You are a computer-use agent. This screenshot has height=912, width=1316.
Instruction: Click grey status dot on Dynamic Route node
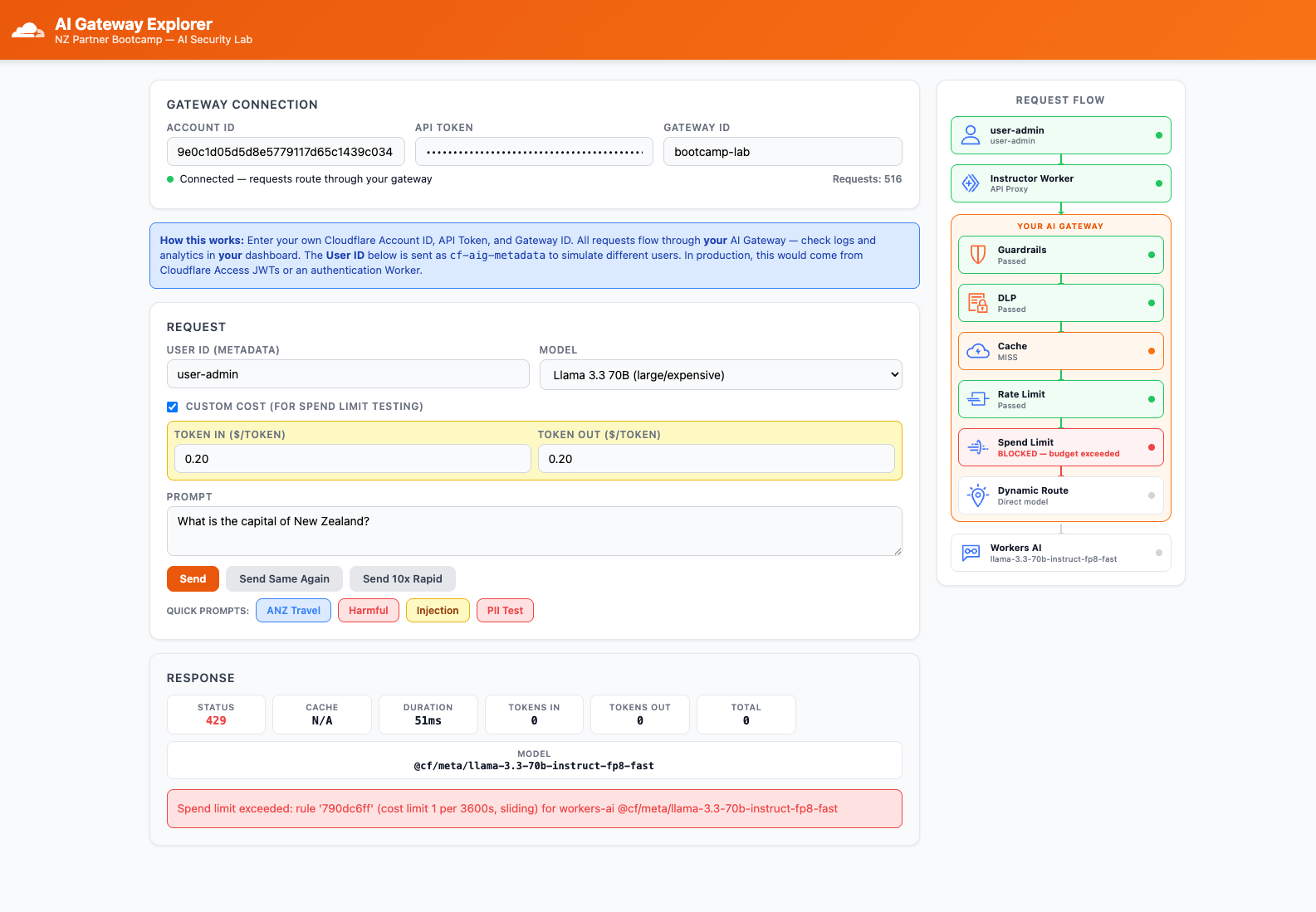(x=1152, y=495)
